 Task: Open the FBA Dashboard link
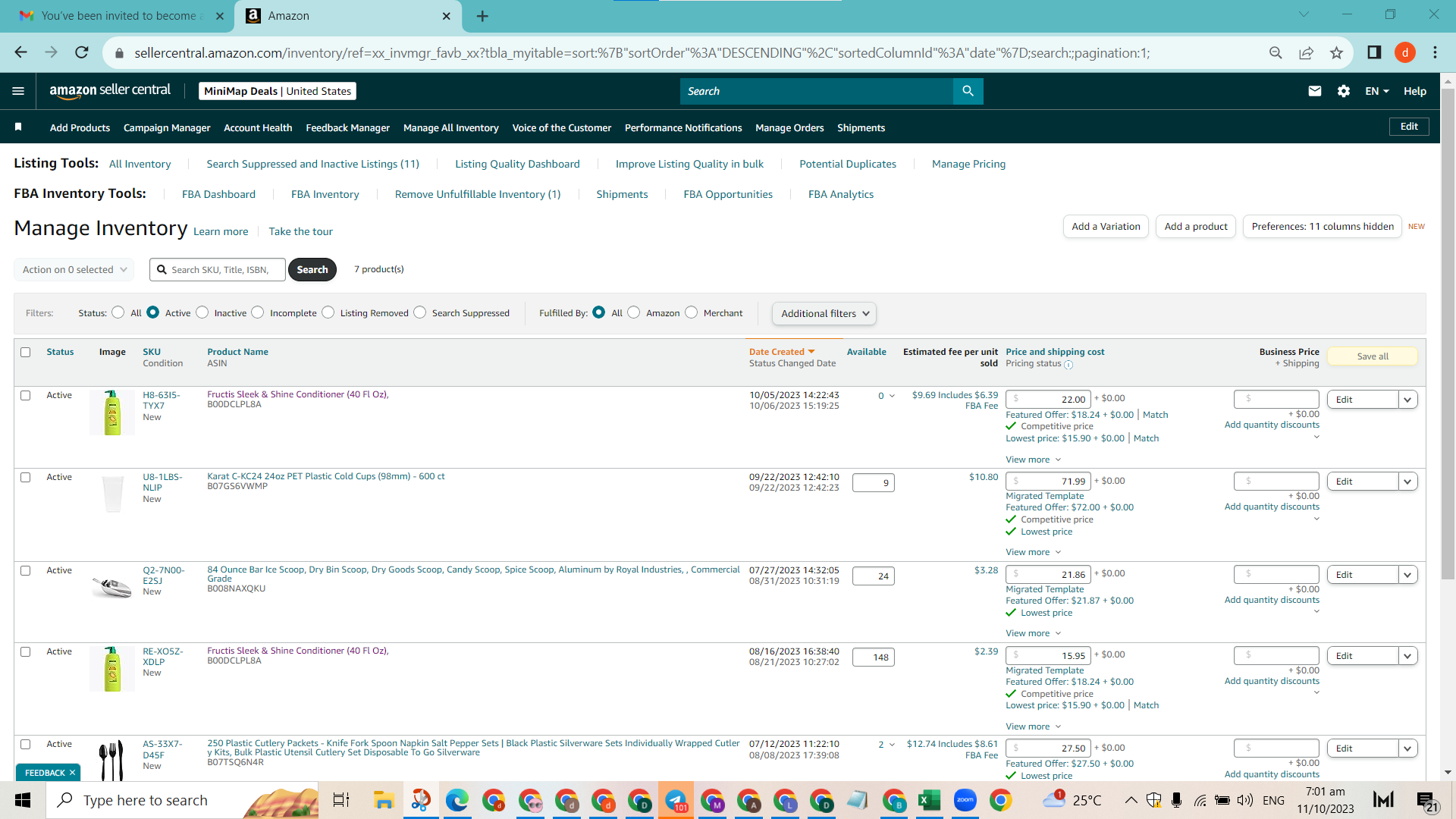click(x=218, y=194)
